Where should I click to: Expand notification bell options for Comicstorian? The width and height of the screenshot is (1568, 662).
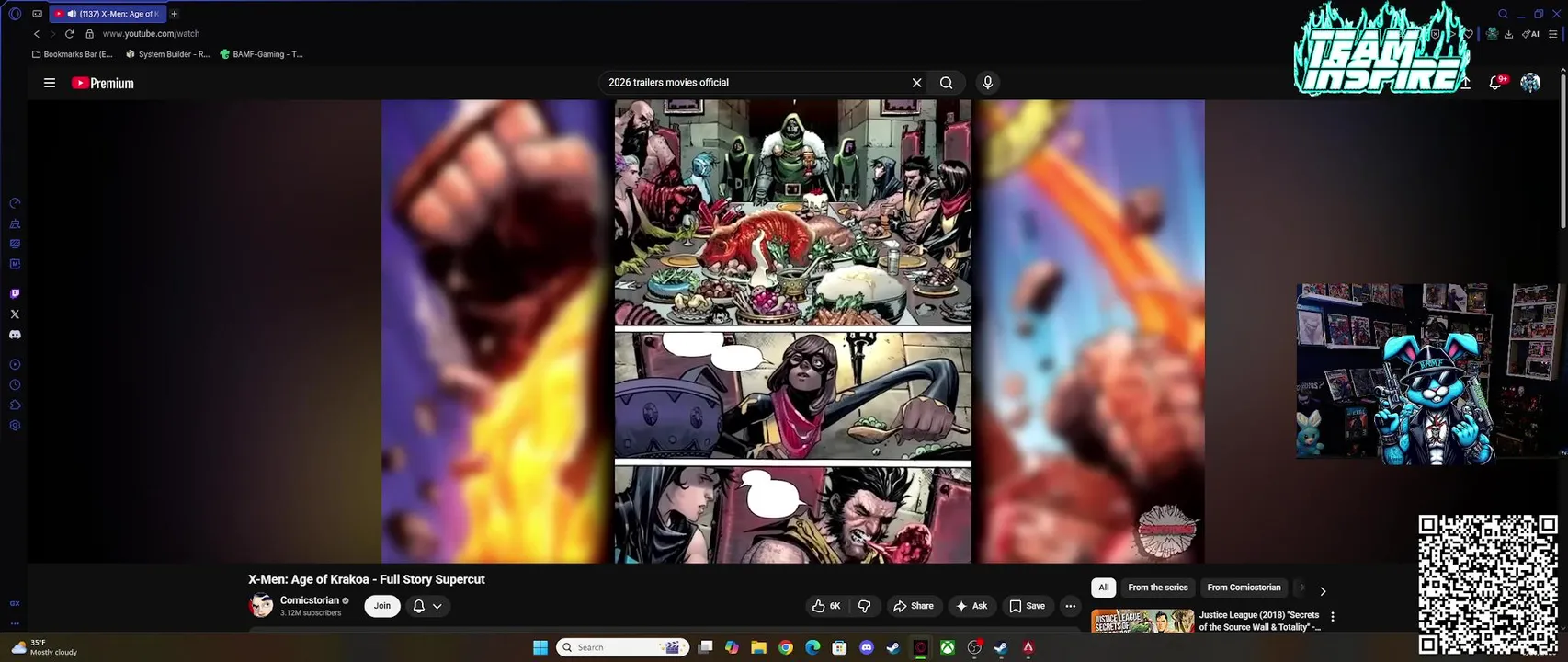click(427, 606)
